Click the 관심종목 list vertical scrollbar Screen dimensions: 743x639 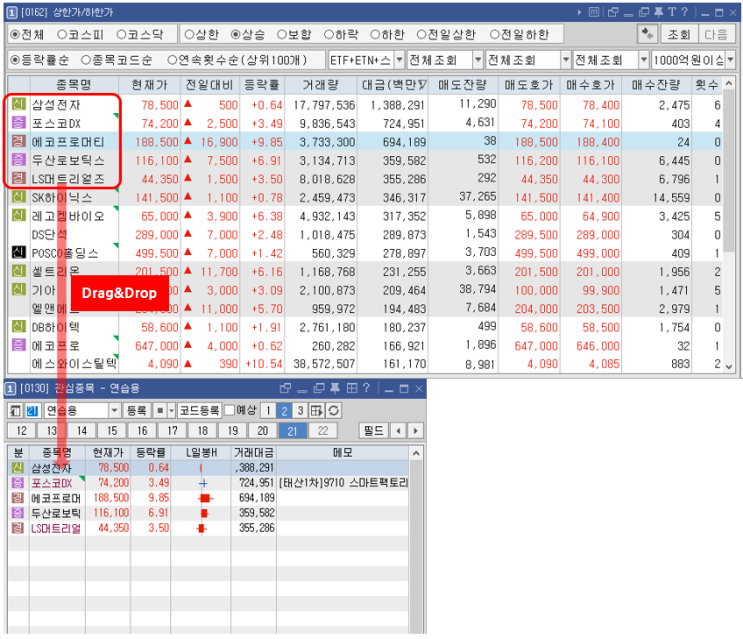(416, 540)
